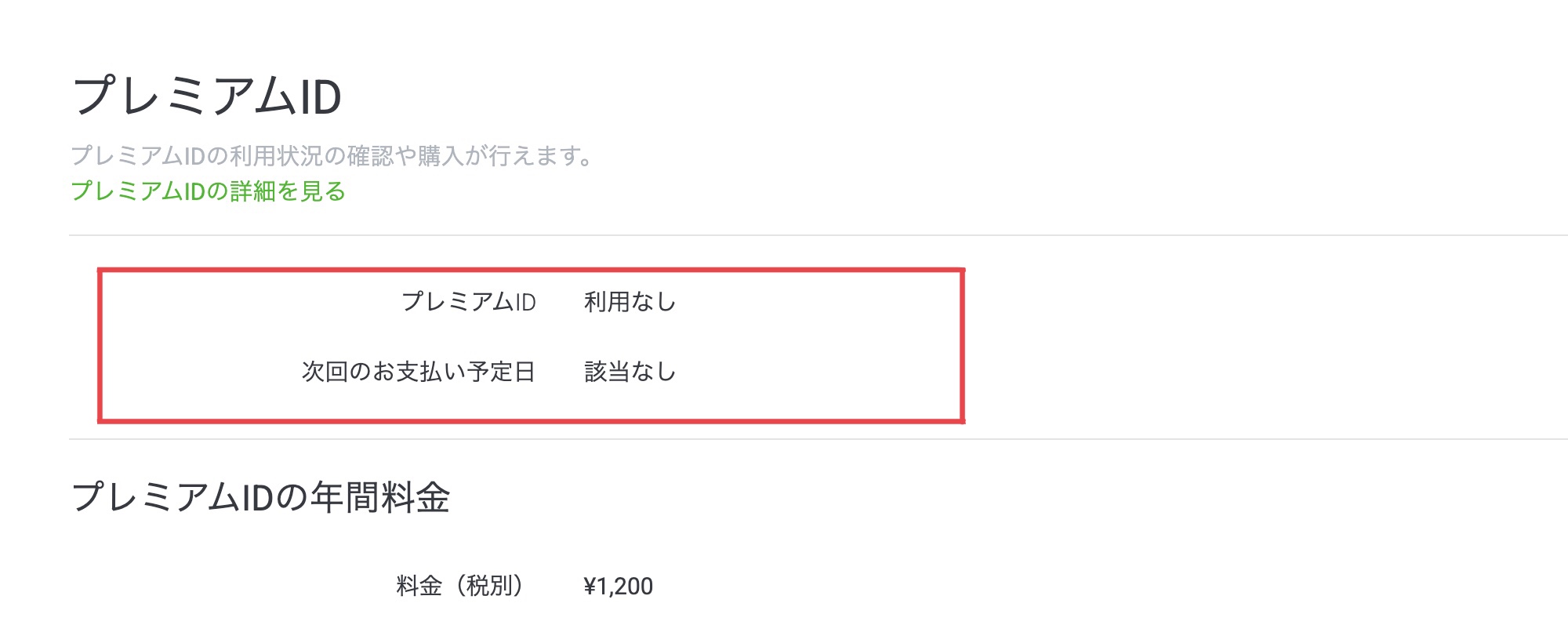Click the ¥1,200 price value

coord(619,587)
